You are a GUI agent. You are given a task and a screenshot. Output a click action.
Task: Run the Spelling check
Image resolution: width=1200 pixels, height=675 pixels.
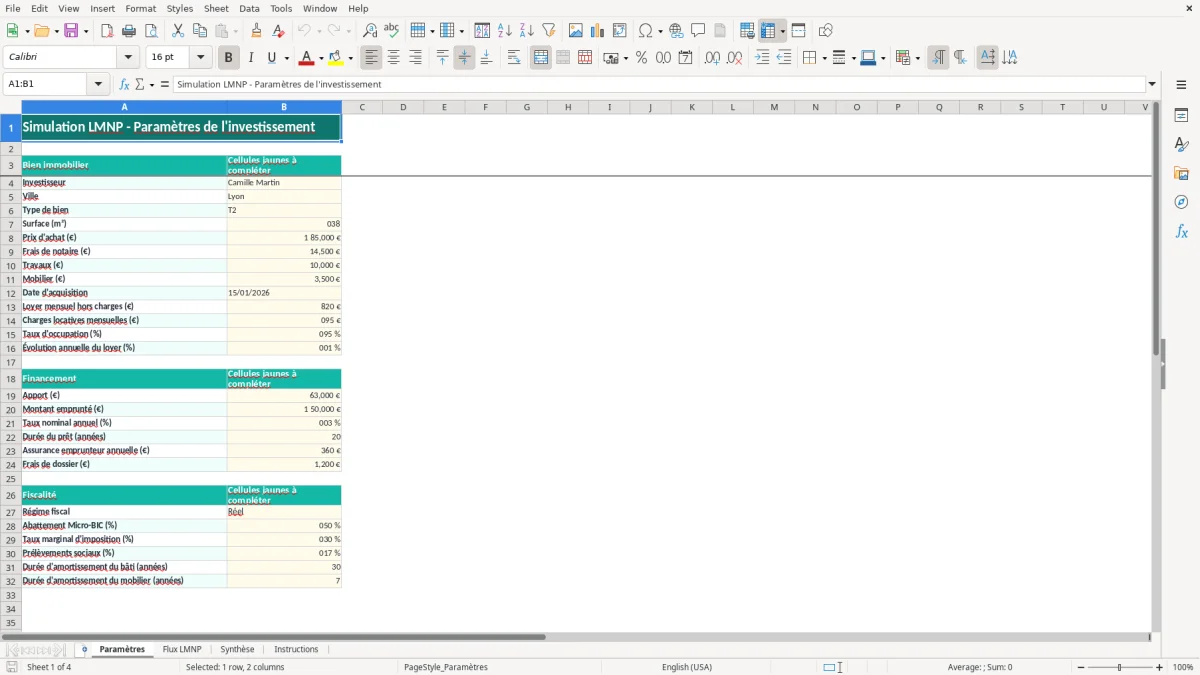[392, 31]
